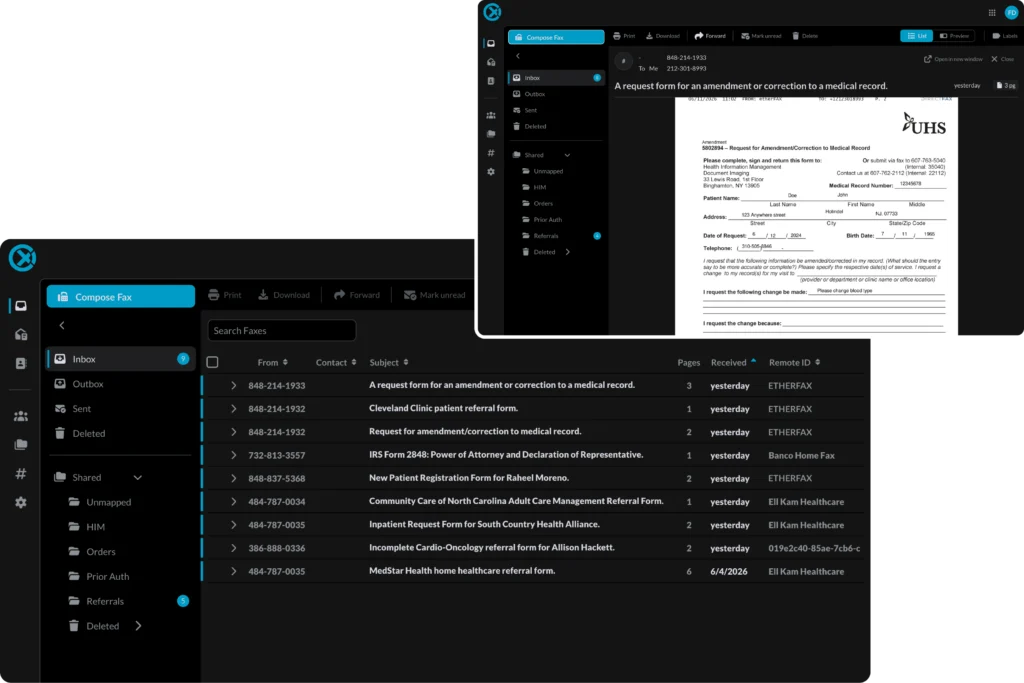Collapse the Shared folder chevron in the fax viewer window

pos(567,155)
